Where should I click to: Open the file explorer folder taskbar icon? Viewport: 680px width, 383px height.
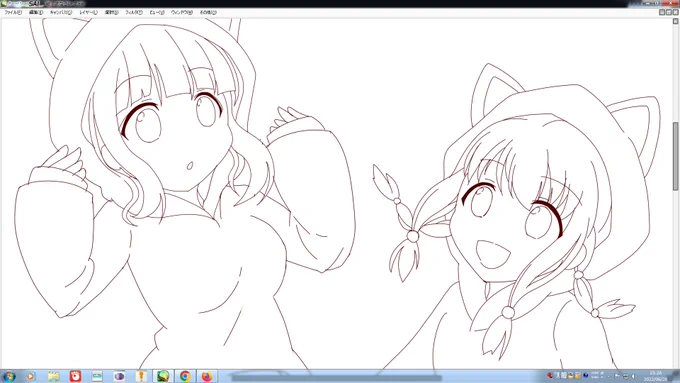click(x=53, y=376)
